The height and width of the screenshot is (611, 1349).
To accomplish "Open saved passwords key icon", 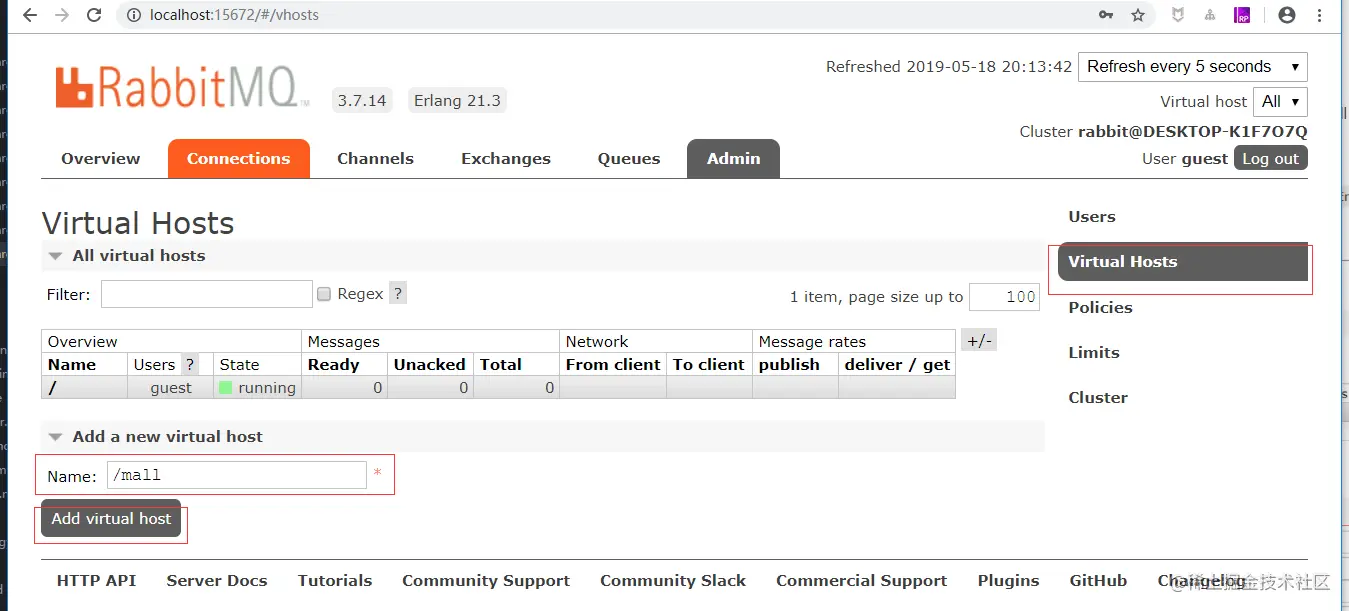I will tap(1106, 15).
